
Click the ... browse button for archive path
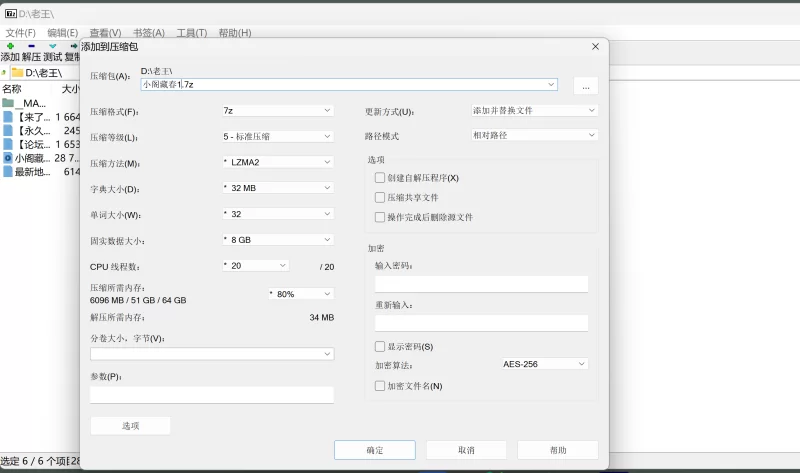coord(586,86)
